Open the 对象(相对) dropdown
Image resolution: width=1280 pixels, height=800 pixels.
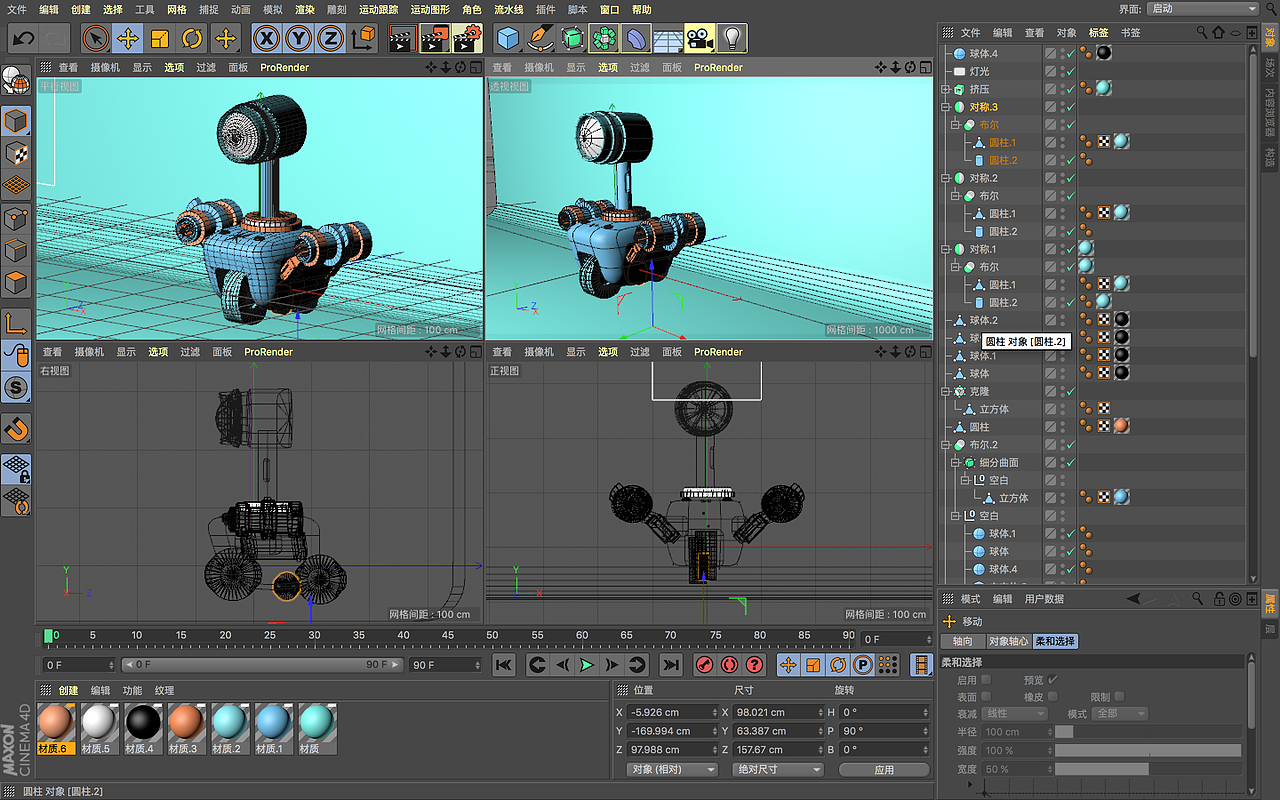(x=671, y=769)
